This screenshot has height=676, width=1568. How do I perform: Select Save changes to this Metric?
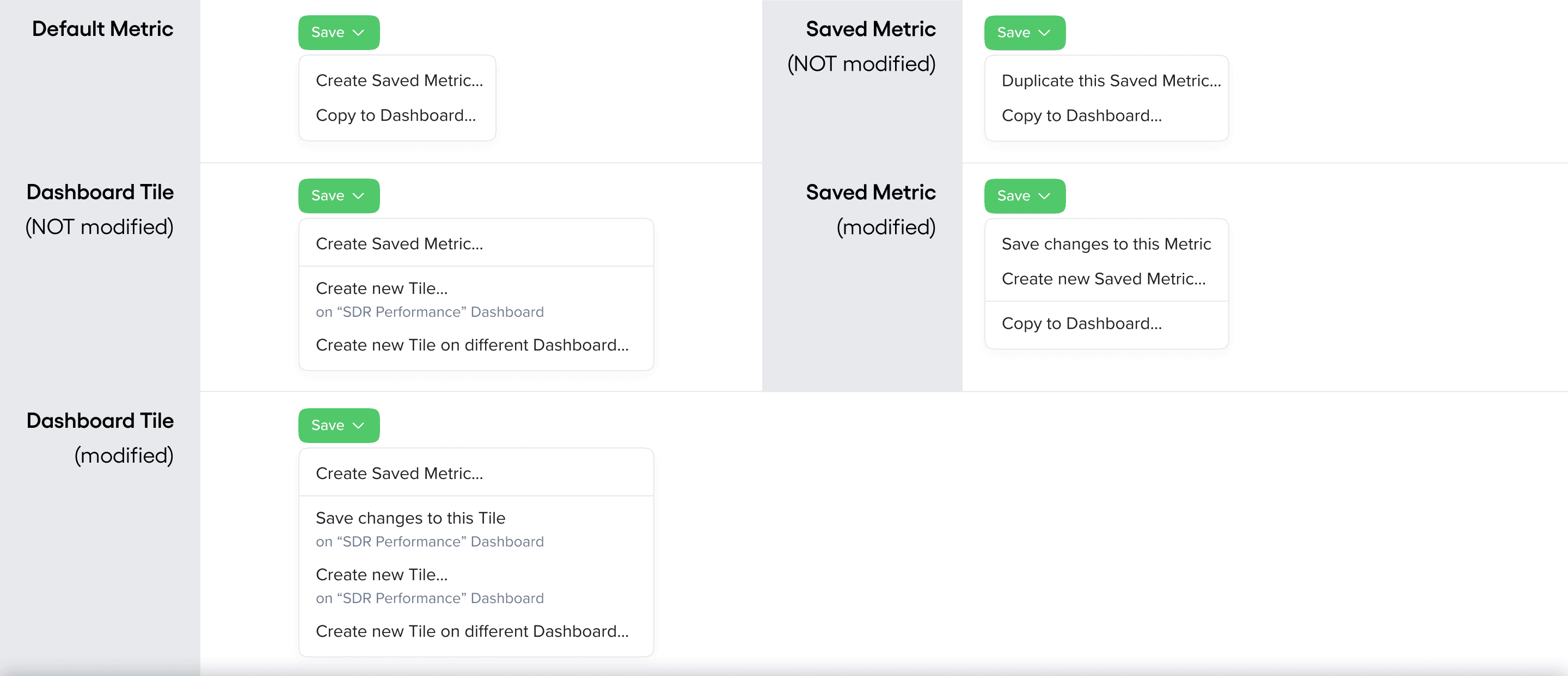(x=1106, y=243)
